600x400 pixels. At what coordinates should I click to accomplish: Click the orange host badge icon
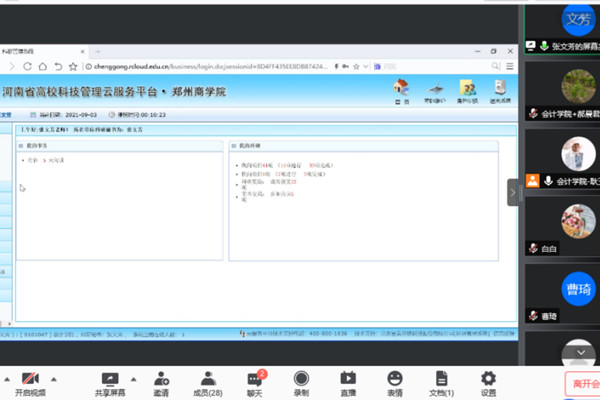532,181
